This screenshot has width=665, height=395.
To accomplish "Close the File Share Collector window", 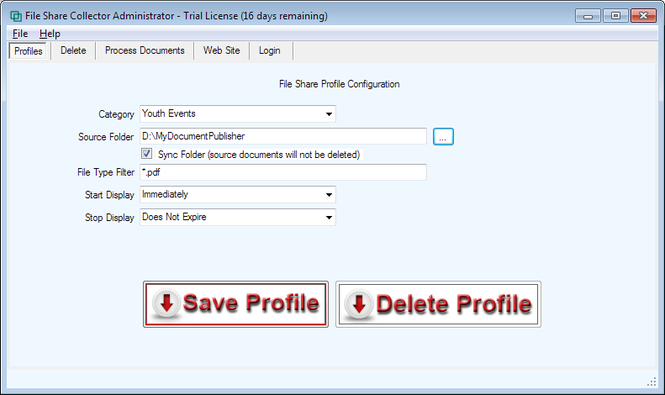I will 643,16.
